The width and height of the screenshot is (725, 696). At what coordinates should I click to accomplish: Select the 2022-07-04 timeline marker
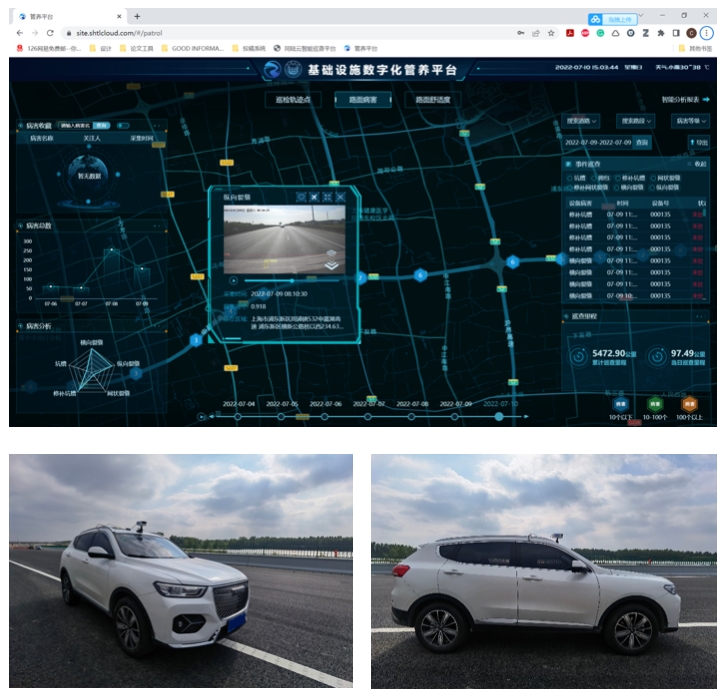238,417
